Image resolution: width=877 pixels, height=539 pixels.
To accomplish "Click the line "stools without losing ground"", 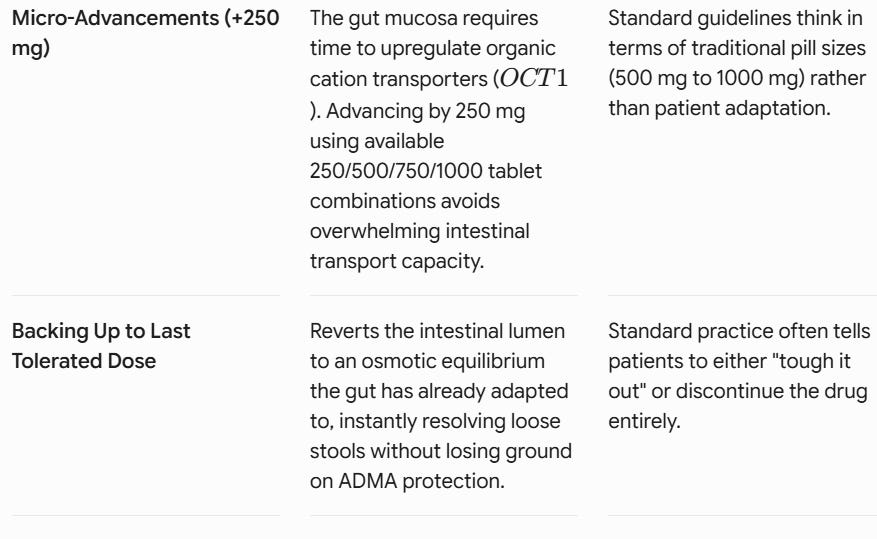I will tap(441, 451).
